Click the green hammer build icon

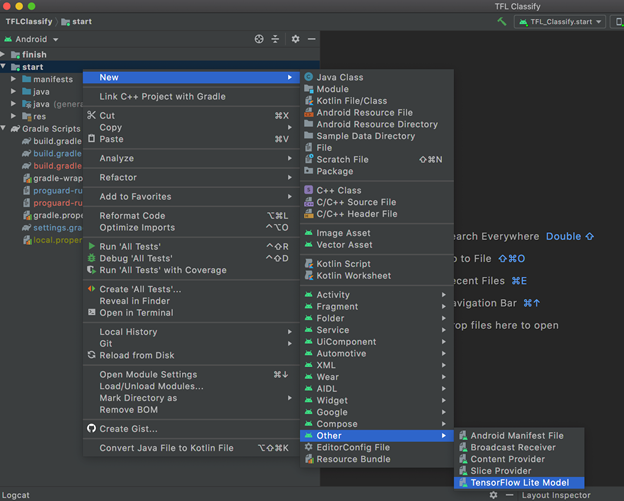[x=501, y=21]
